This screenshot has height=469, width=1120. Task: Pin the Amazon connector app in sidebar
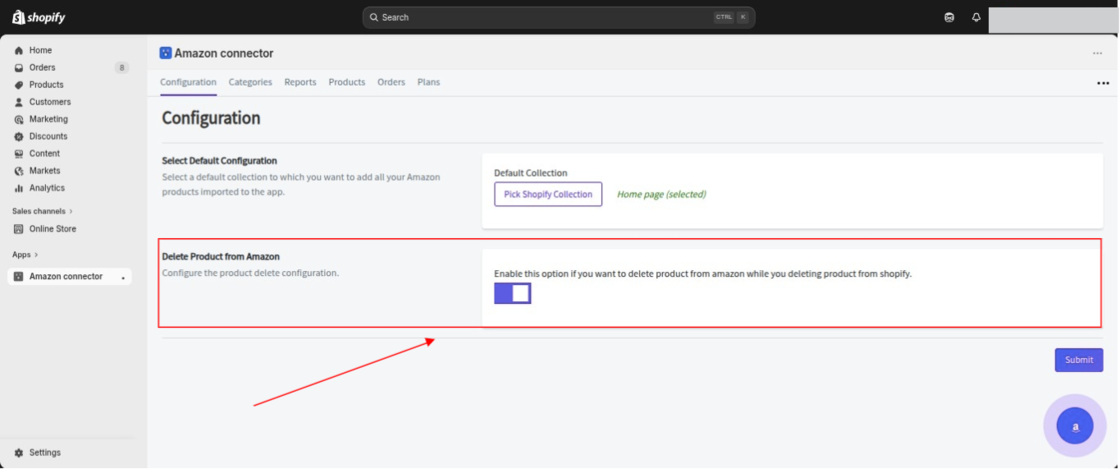pyautogui.click(x=123, y=277)
